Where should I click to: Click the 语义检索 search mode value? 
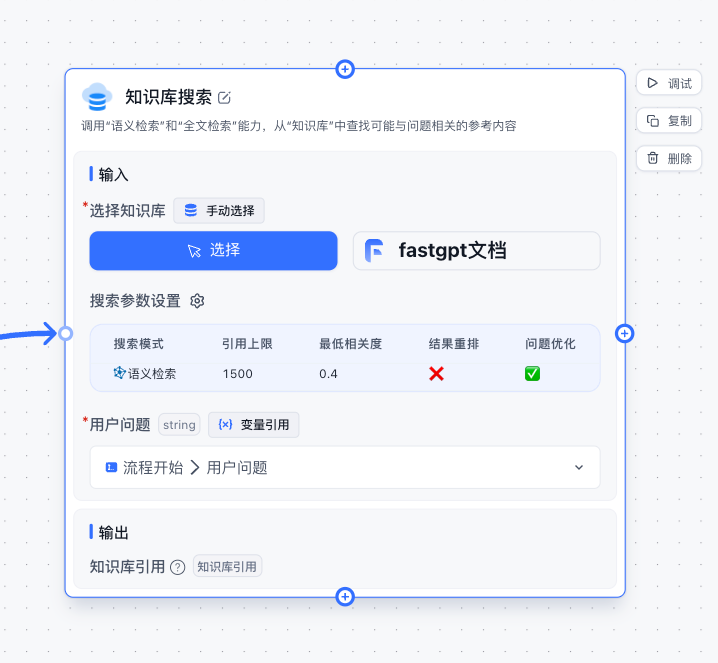click(146, 374)
